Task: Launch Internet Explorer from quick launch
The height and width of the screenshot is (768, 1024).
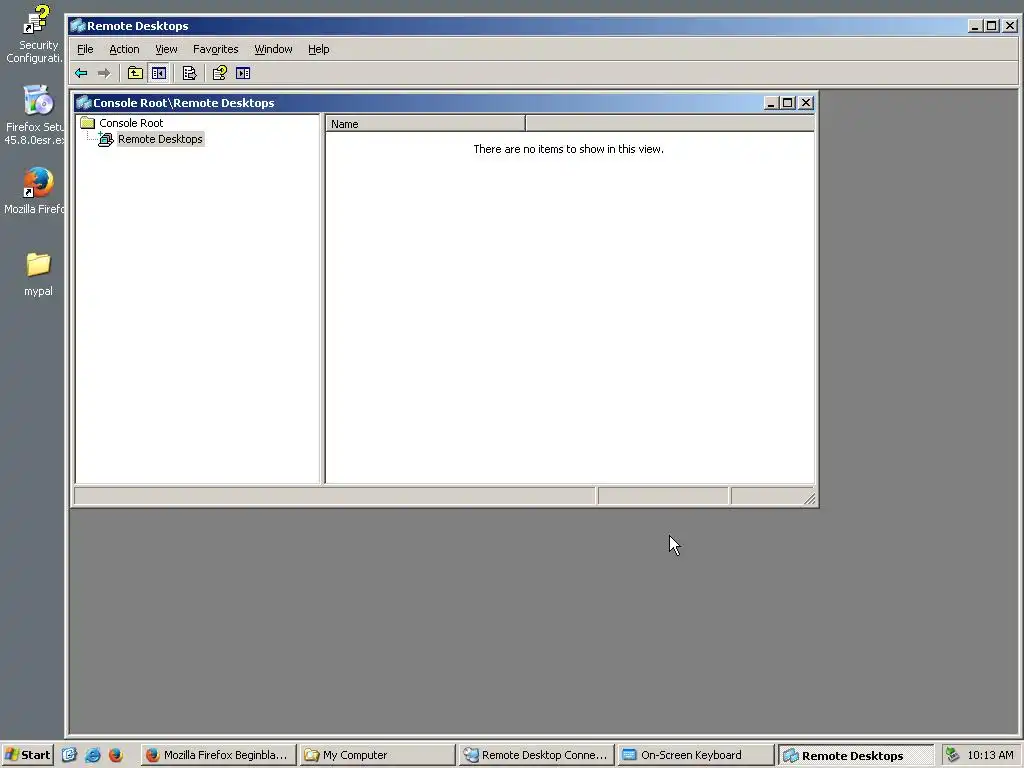Action: coord(93,755)
